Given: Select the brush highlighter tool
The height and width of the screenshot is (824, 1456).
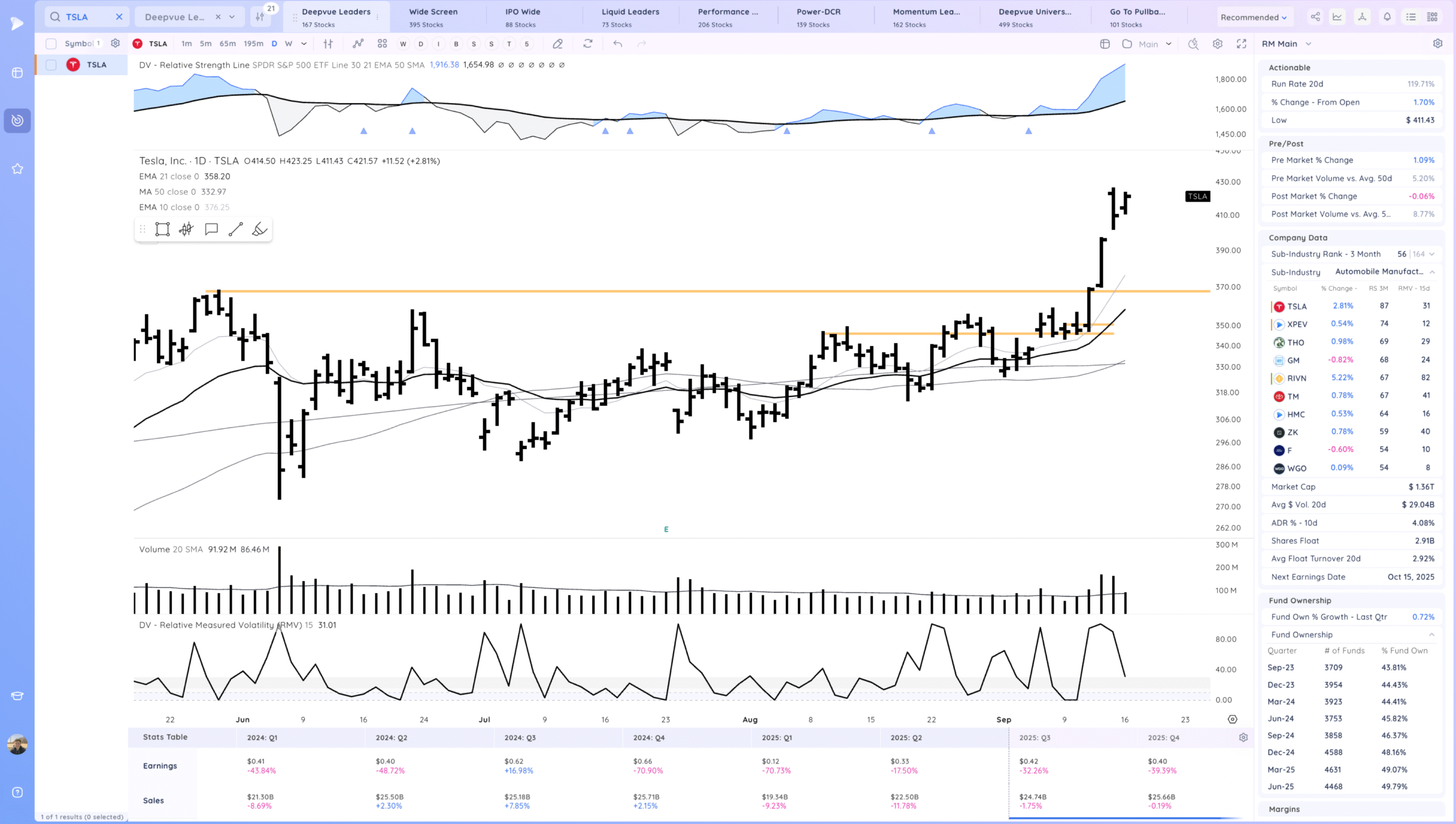Looking at the screenshot, I should coord(260,229).
